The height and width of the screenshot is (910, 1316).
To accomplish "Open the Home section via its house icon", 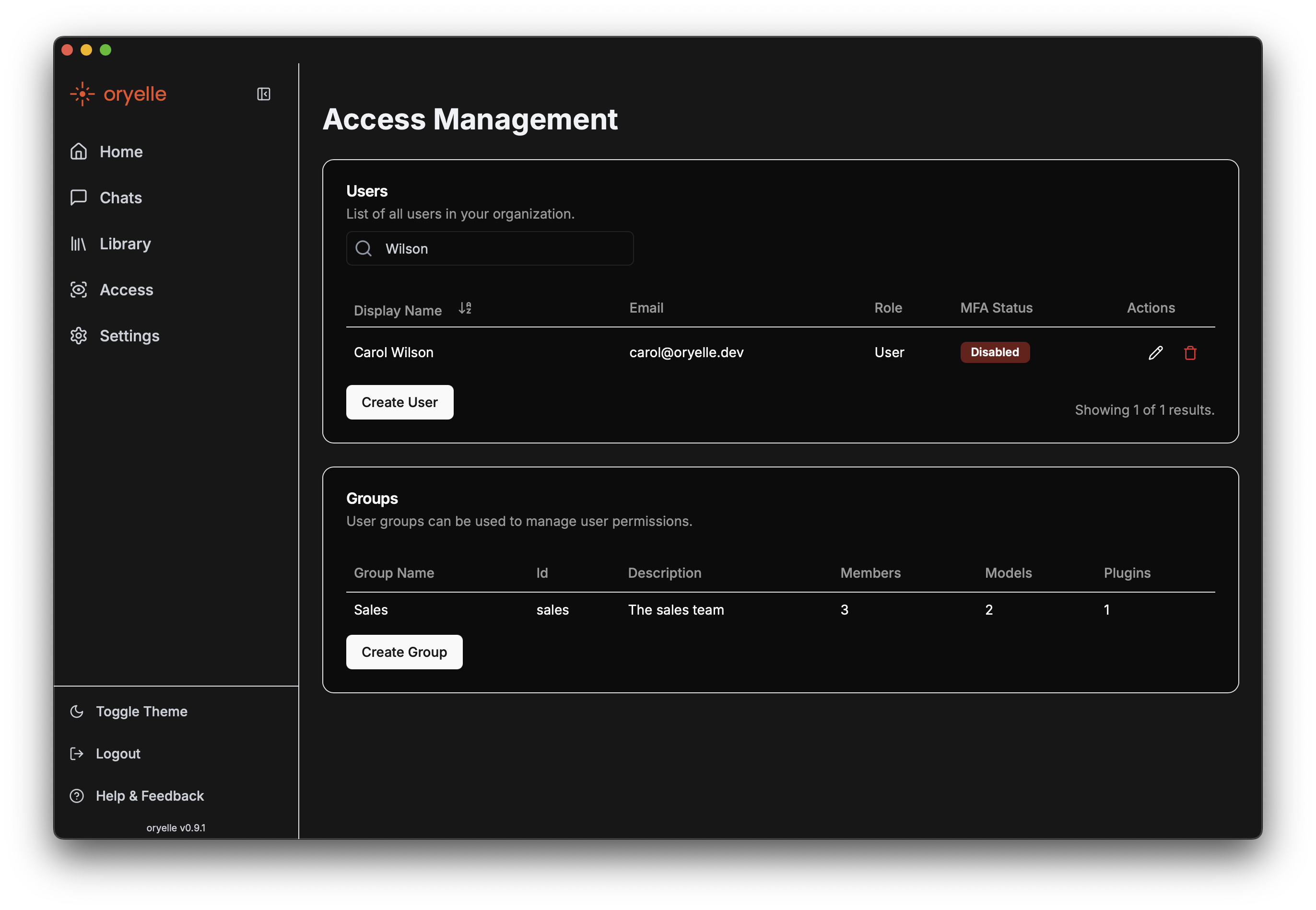I will point(79,151).
